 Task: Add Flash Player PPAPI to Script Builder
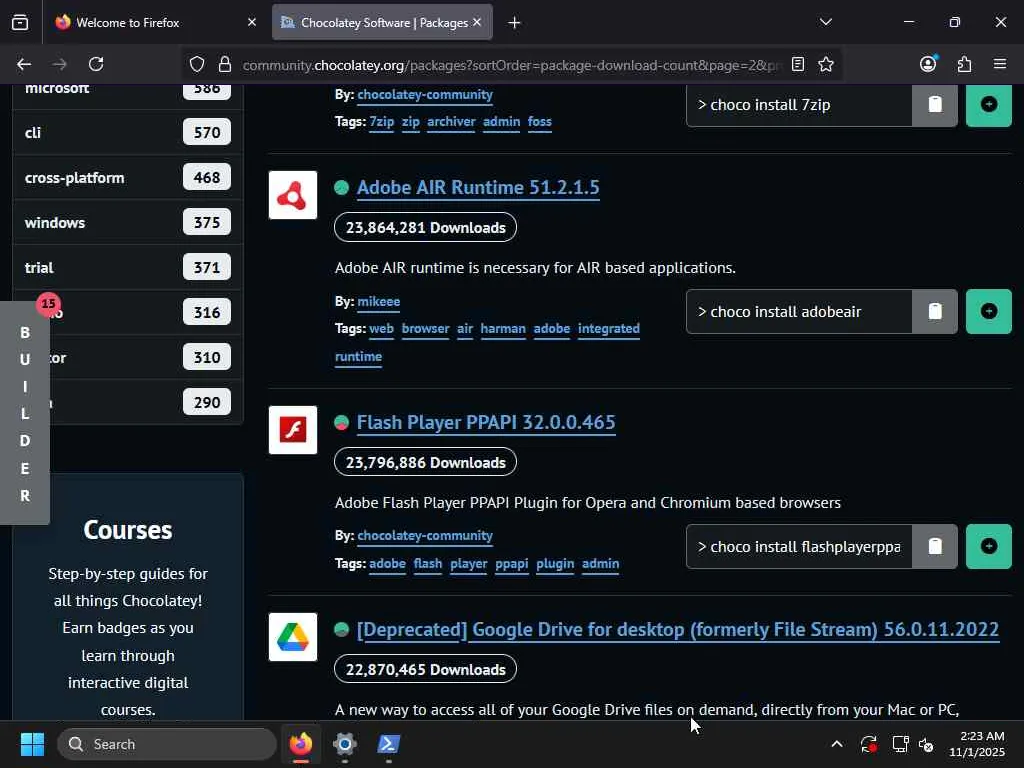(988, 546)
